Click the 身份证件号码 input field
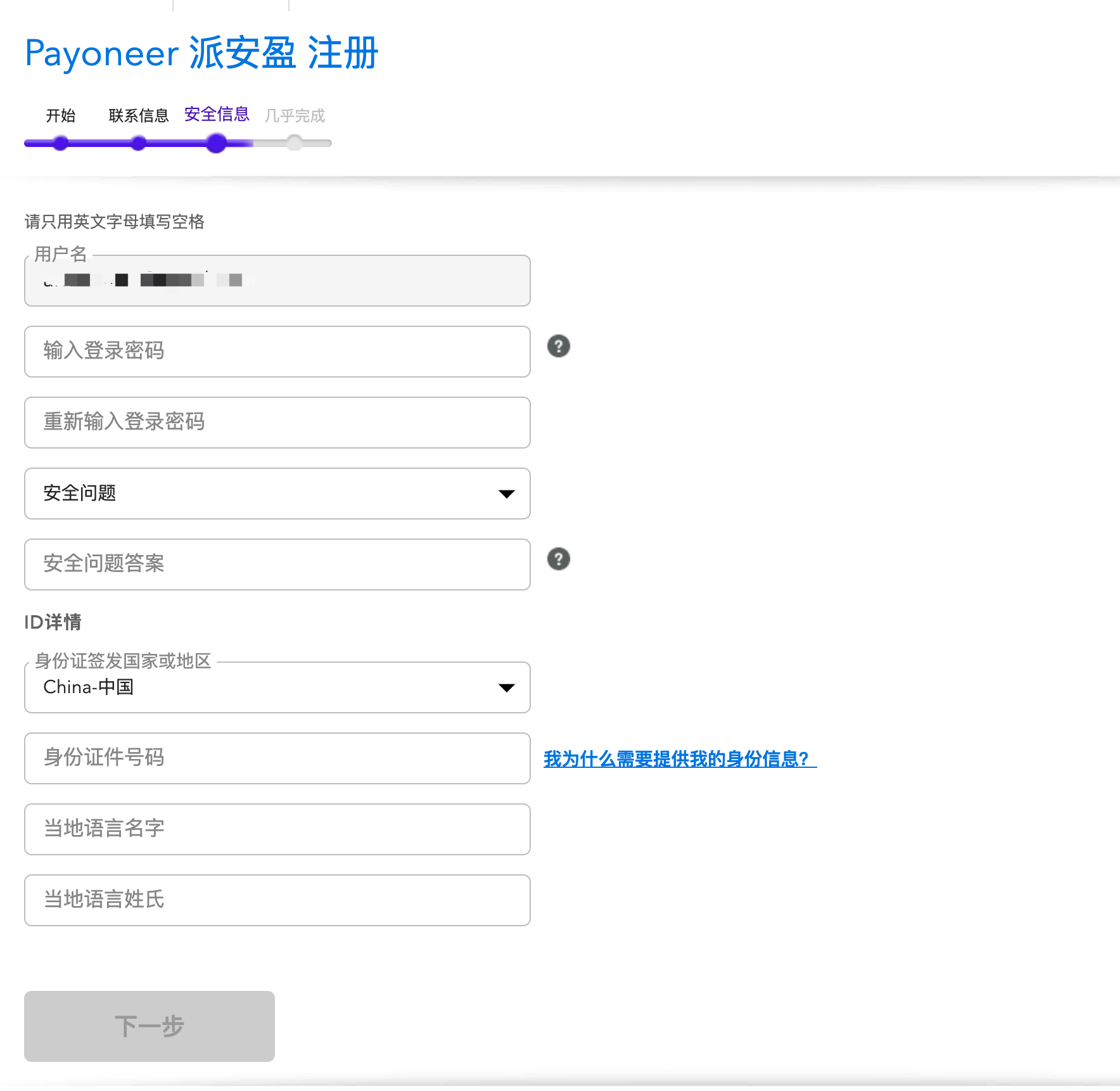Screen dimensions: 1120x1091 [277, 758]
